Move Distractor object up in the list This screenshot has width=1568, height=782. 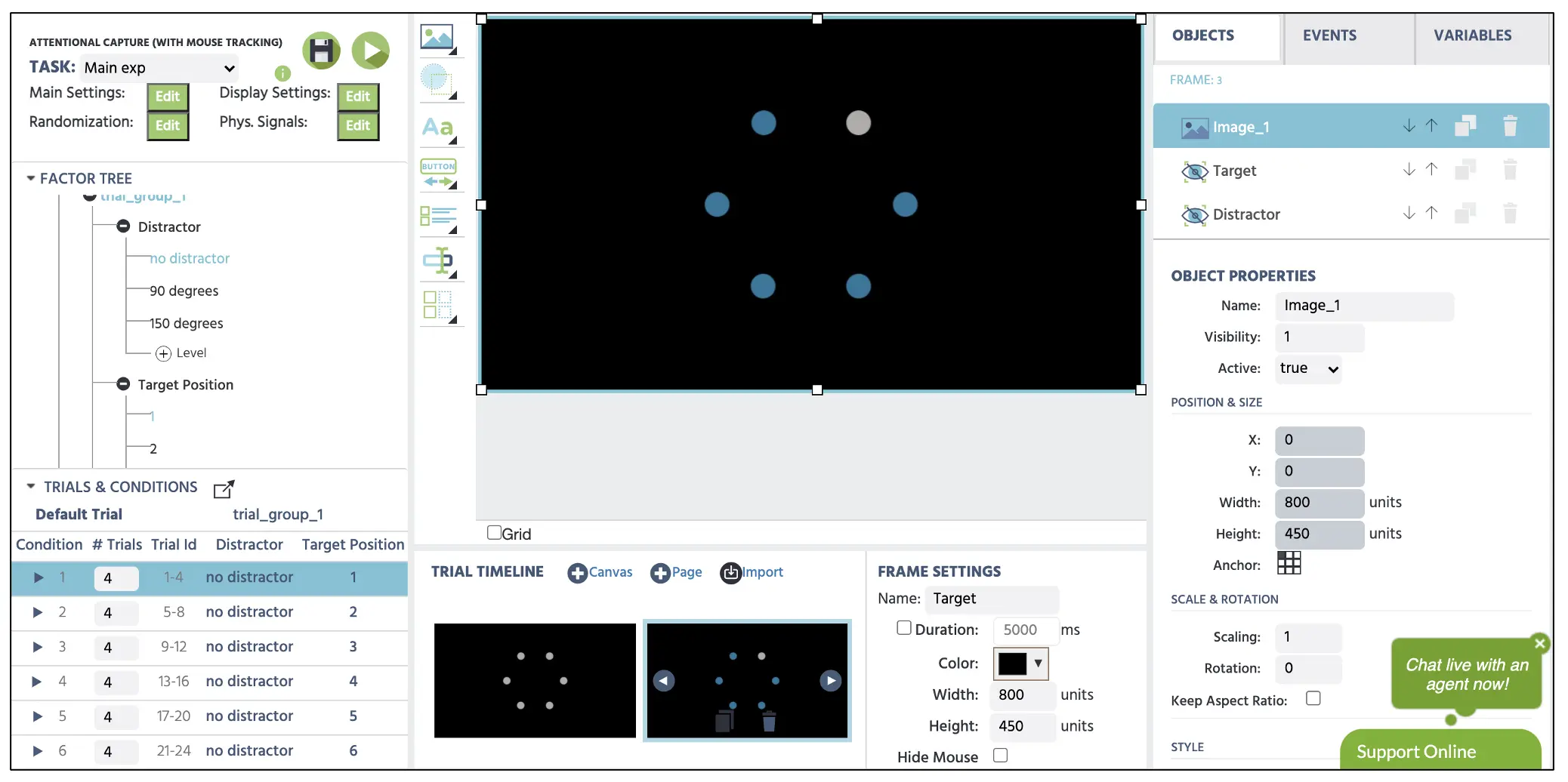tap(1431, 213)
